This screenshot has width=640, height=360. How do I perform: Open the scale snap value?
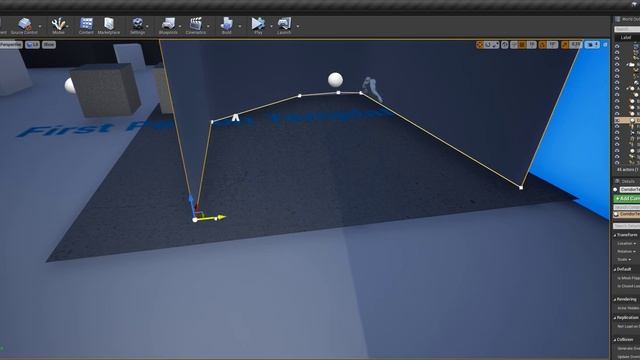tap(576, 45)
